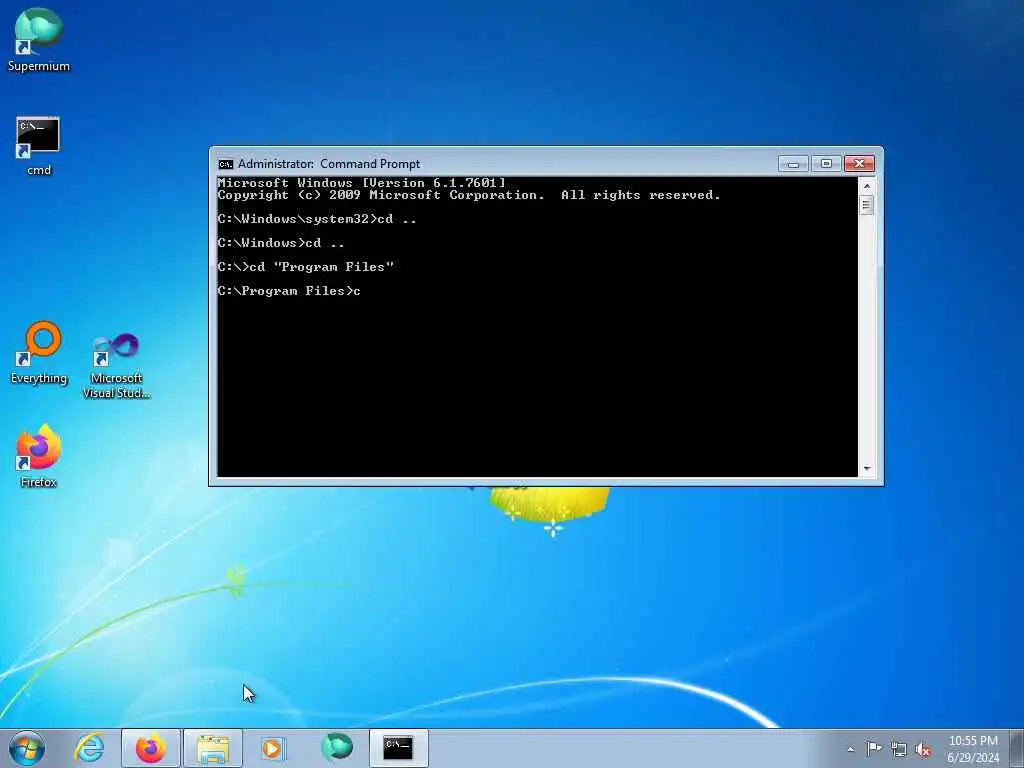Click the cd "Program Files" command line
1024x768 pixels.
(306, 266)
